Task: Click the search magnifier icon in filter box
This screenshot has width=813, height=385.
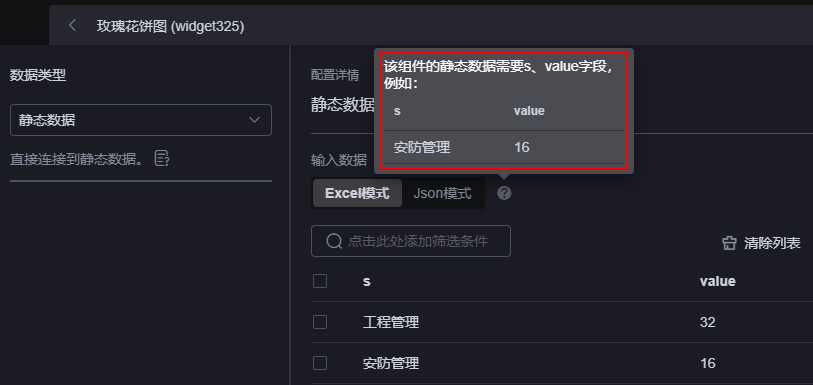Action: pos(334,241)
